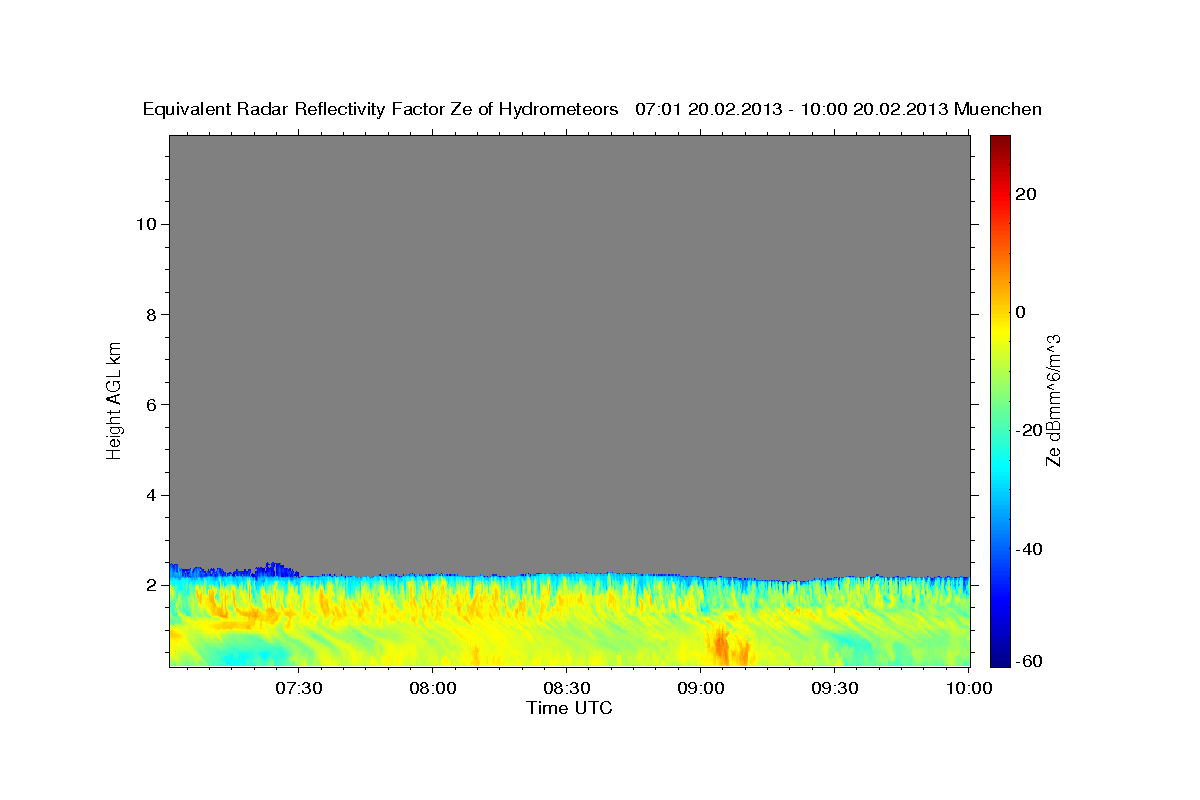Click the colorbar label '0'
1200x800 pixels.
click(x=1020, y=312)
